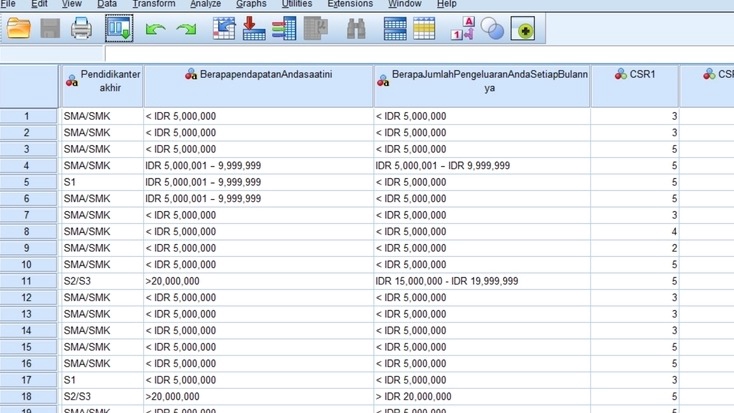Click expenses '< IDR 5,000,000' in row 14
Viewport: 734px width, 413px height.
[482, 331]
